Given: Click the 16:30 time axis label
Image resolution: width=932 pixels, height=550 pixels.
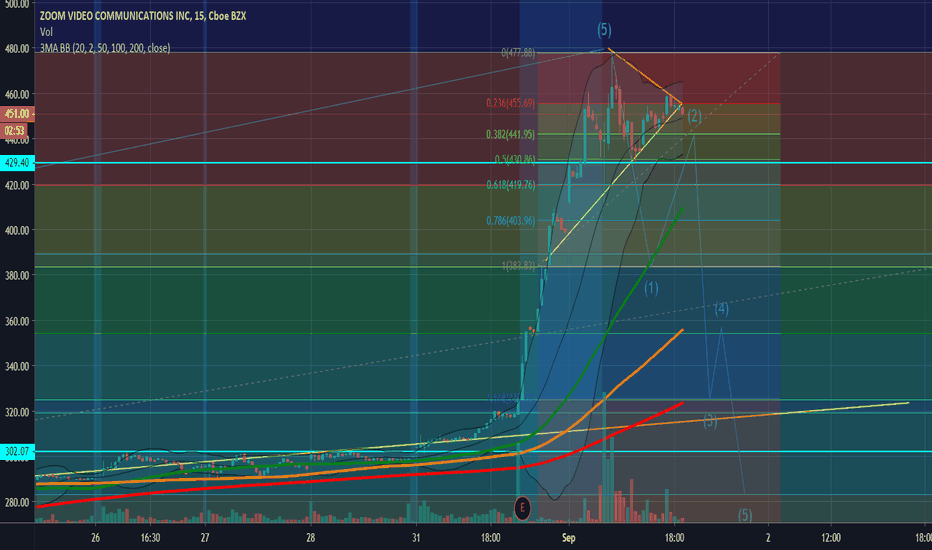Looking at the screenshot, I should (150, 538).
